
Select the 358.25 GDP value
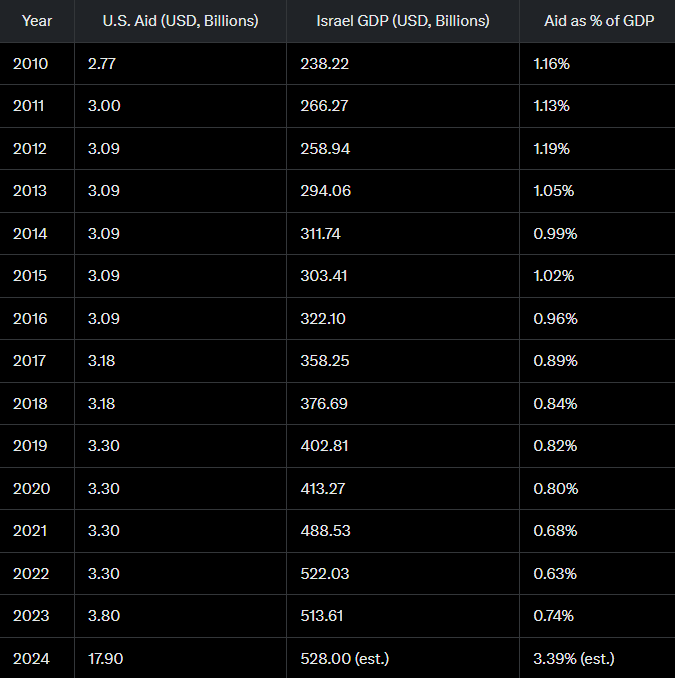pos(325,361)
